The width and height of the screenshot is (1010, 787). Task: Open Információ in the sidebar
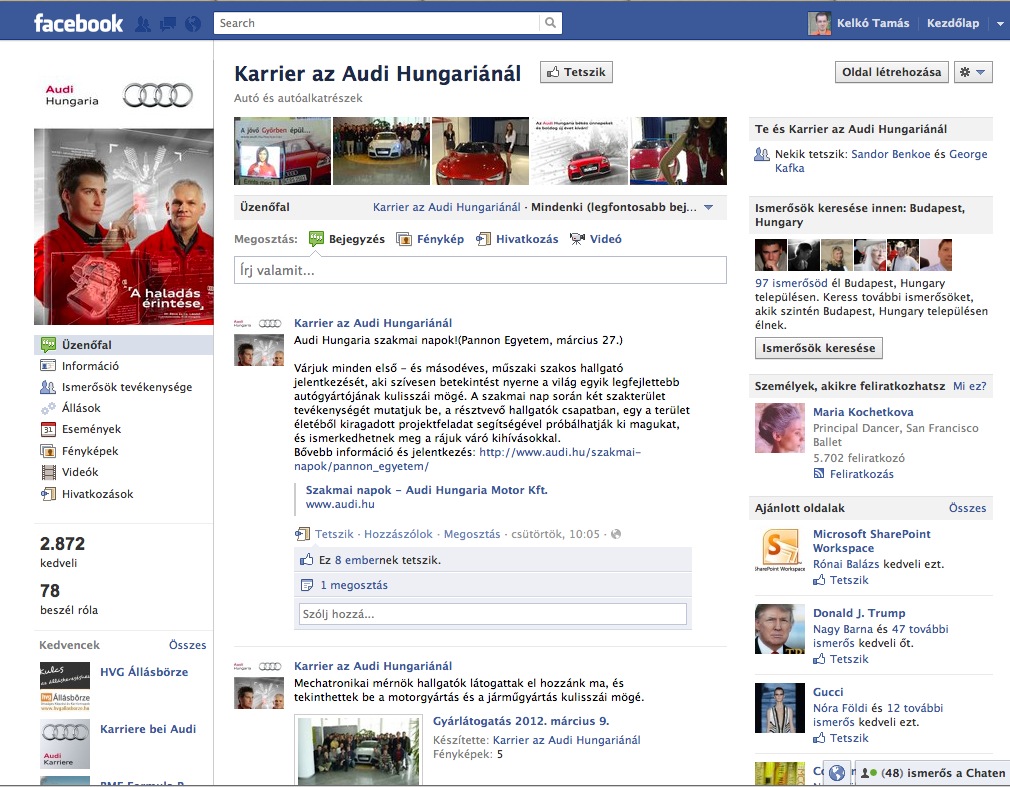coord(90,366)
